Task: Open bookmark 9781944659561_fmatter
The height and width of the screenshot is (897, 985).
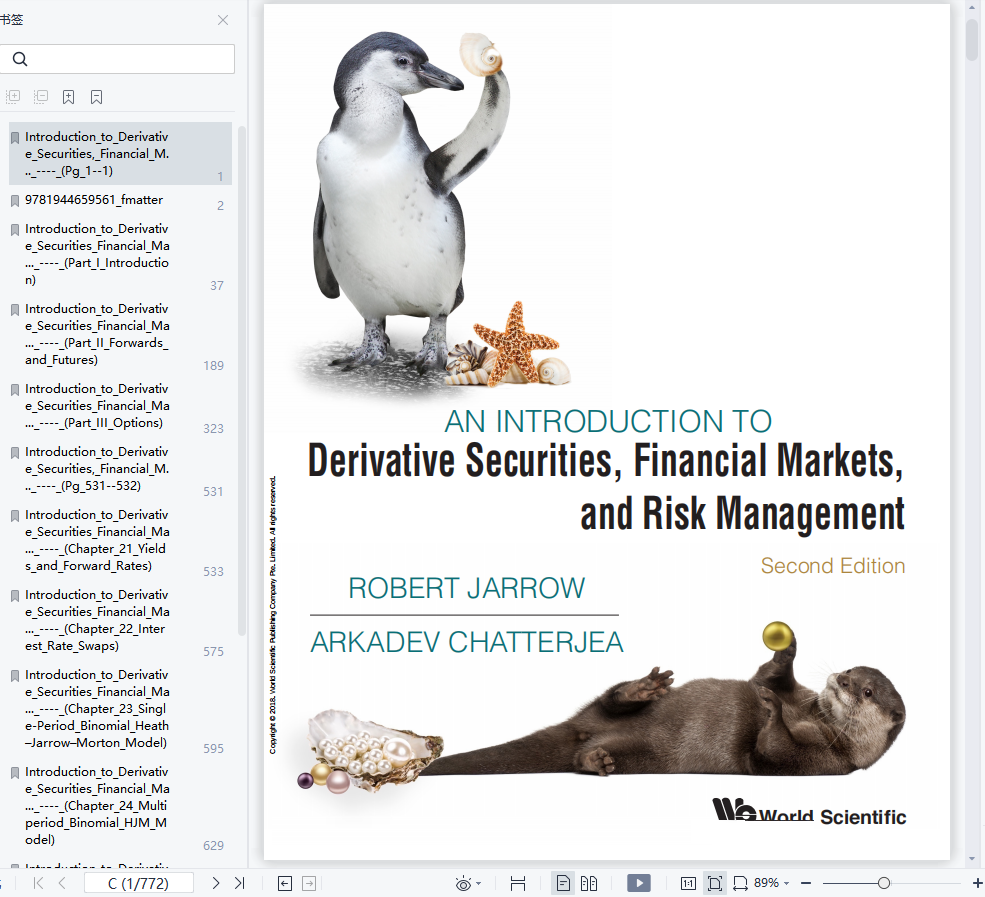Action: [x=120, y=200]
